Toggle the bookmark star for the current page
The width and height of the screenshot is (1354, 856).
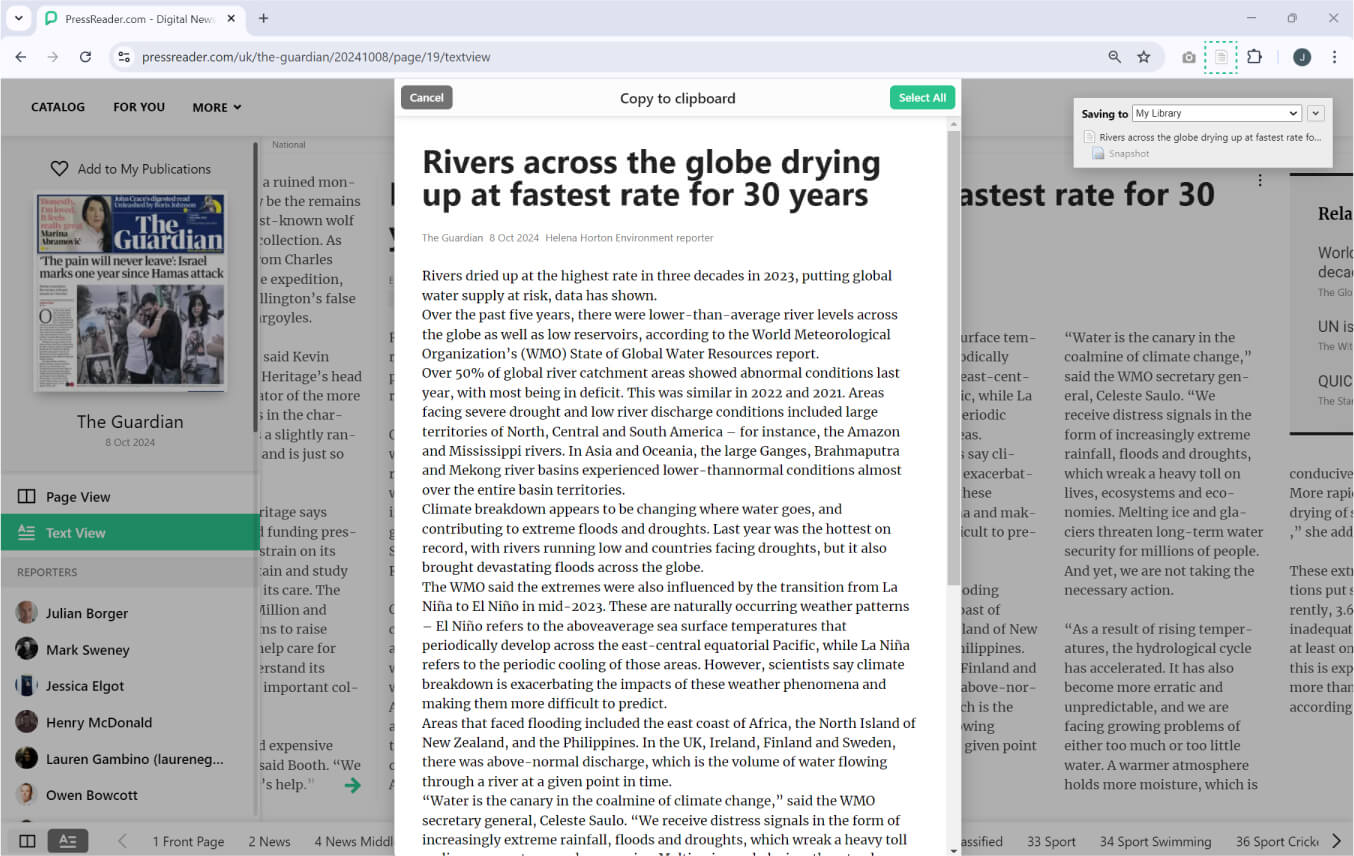(1142, 57)
